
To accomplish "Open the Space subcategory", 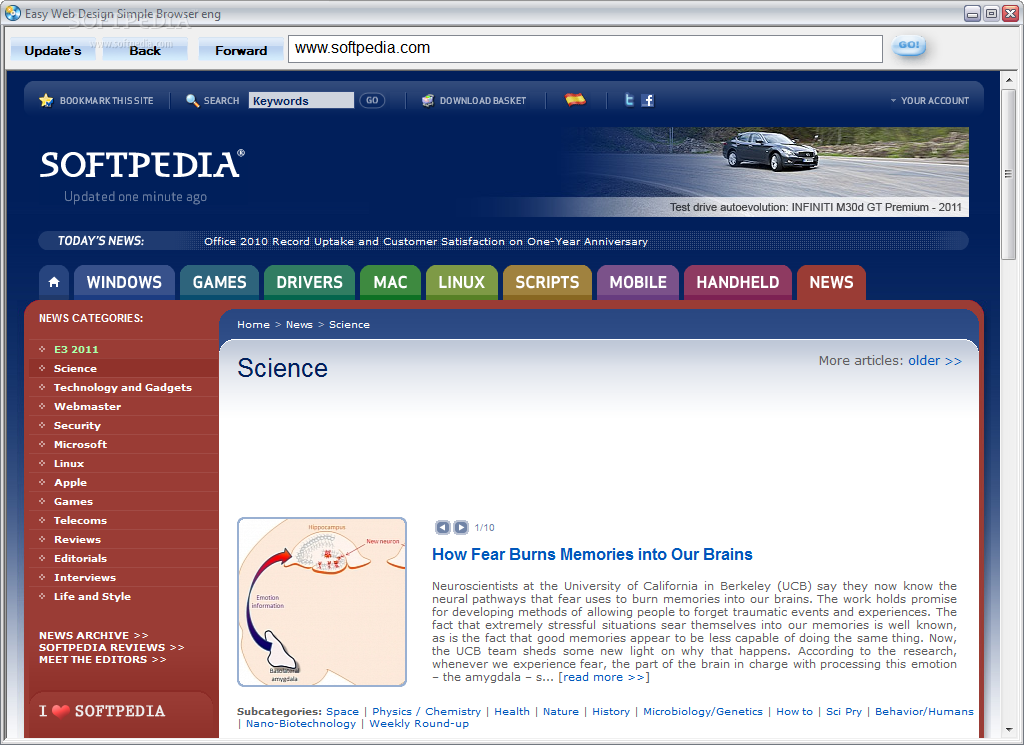I will (x=342, y=712).
